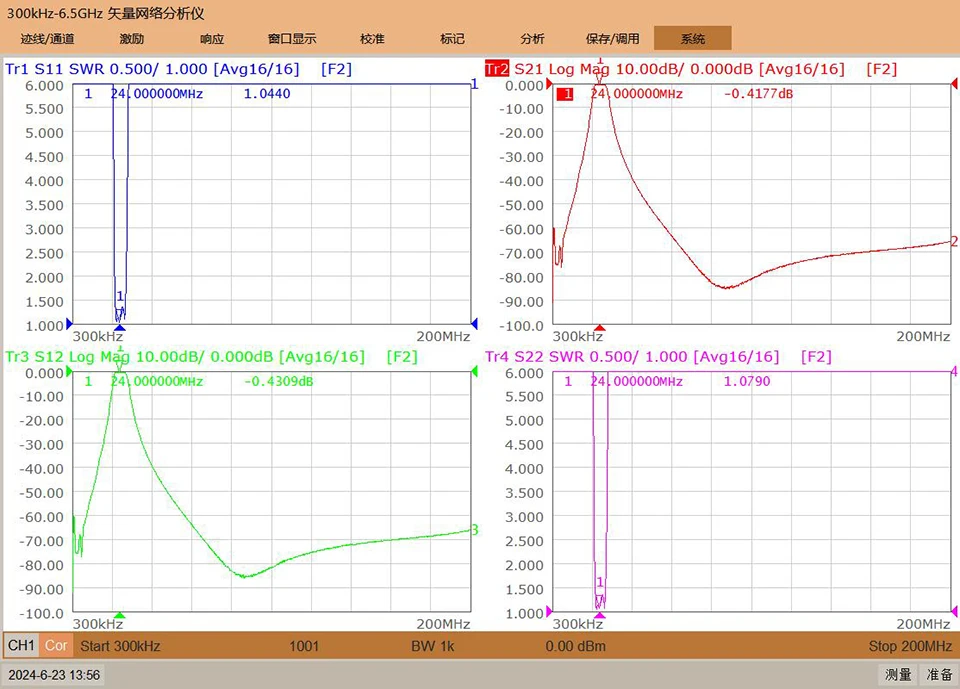
Task: Click trace number 2 at Tr2 right edge
Action: (x=954, y=241)
